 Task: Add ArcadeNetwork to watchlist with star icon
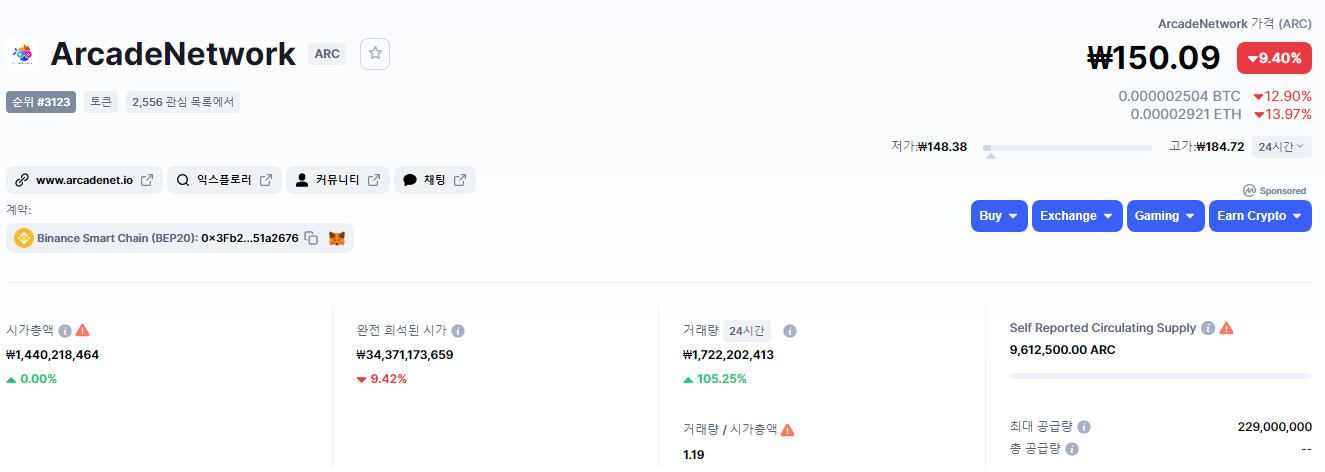click(x=375, y=54)
